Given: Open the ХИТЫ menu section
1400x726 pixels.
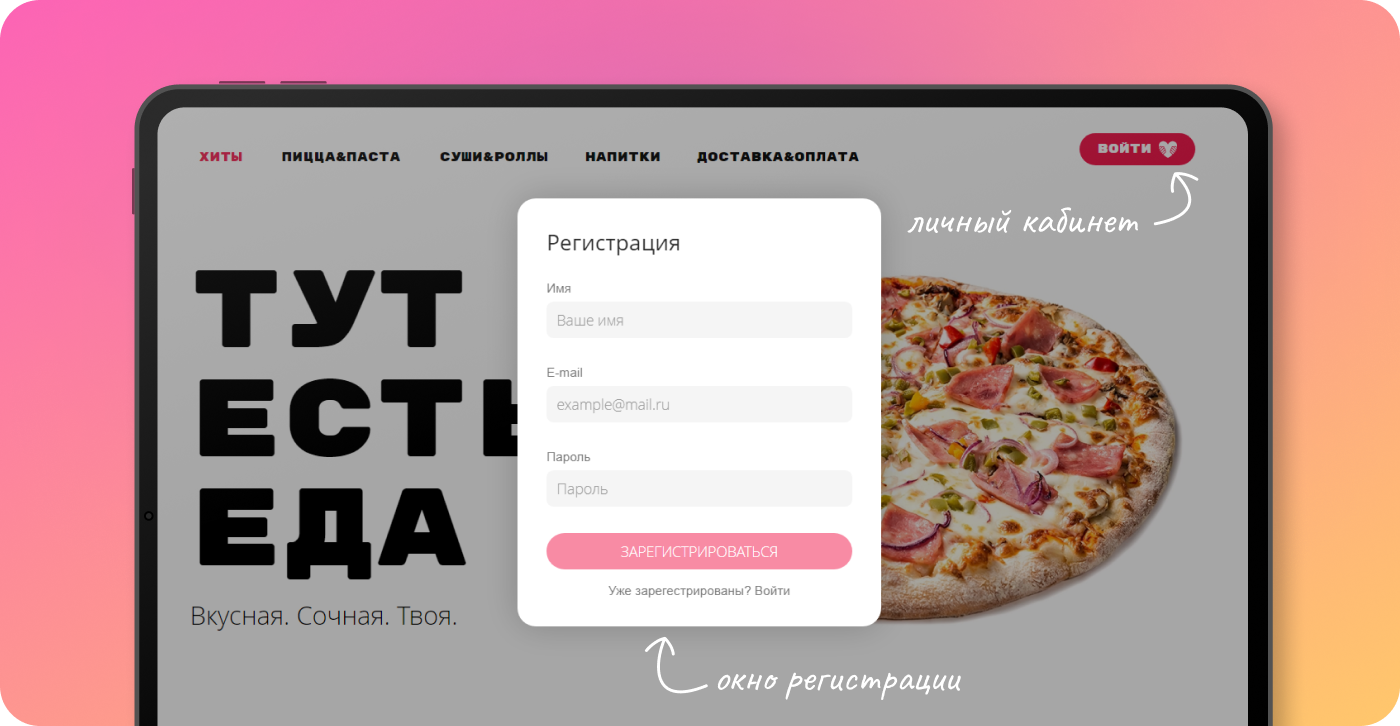Looking at the screenshot, I should (221, 157).
